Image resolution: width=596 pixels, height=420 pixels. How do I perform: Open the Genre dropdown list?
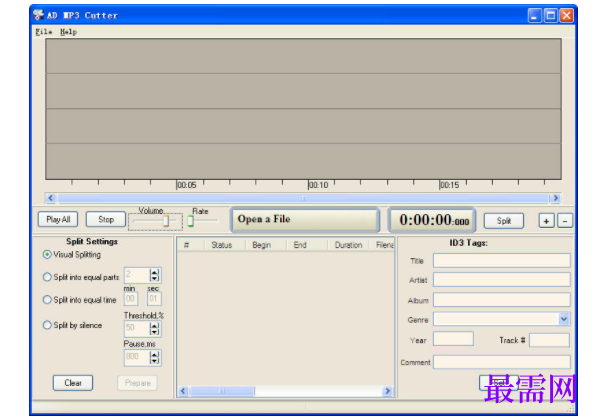pos(564,319)
